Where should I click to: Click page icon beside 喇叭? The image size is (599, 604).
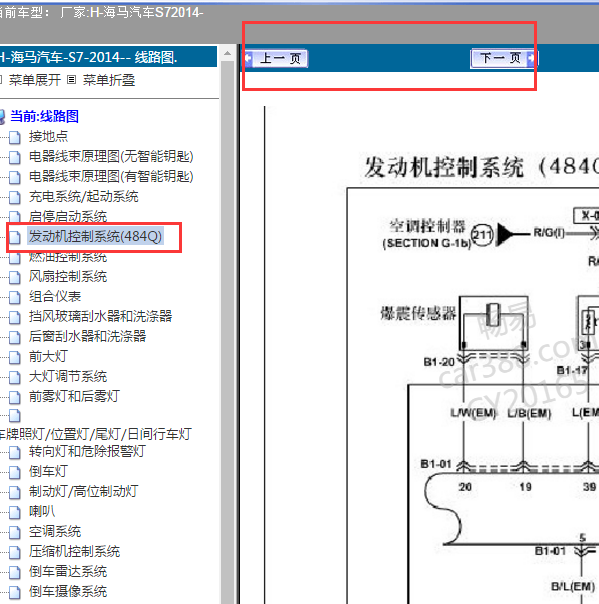[15, 512]
